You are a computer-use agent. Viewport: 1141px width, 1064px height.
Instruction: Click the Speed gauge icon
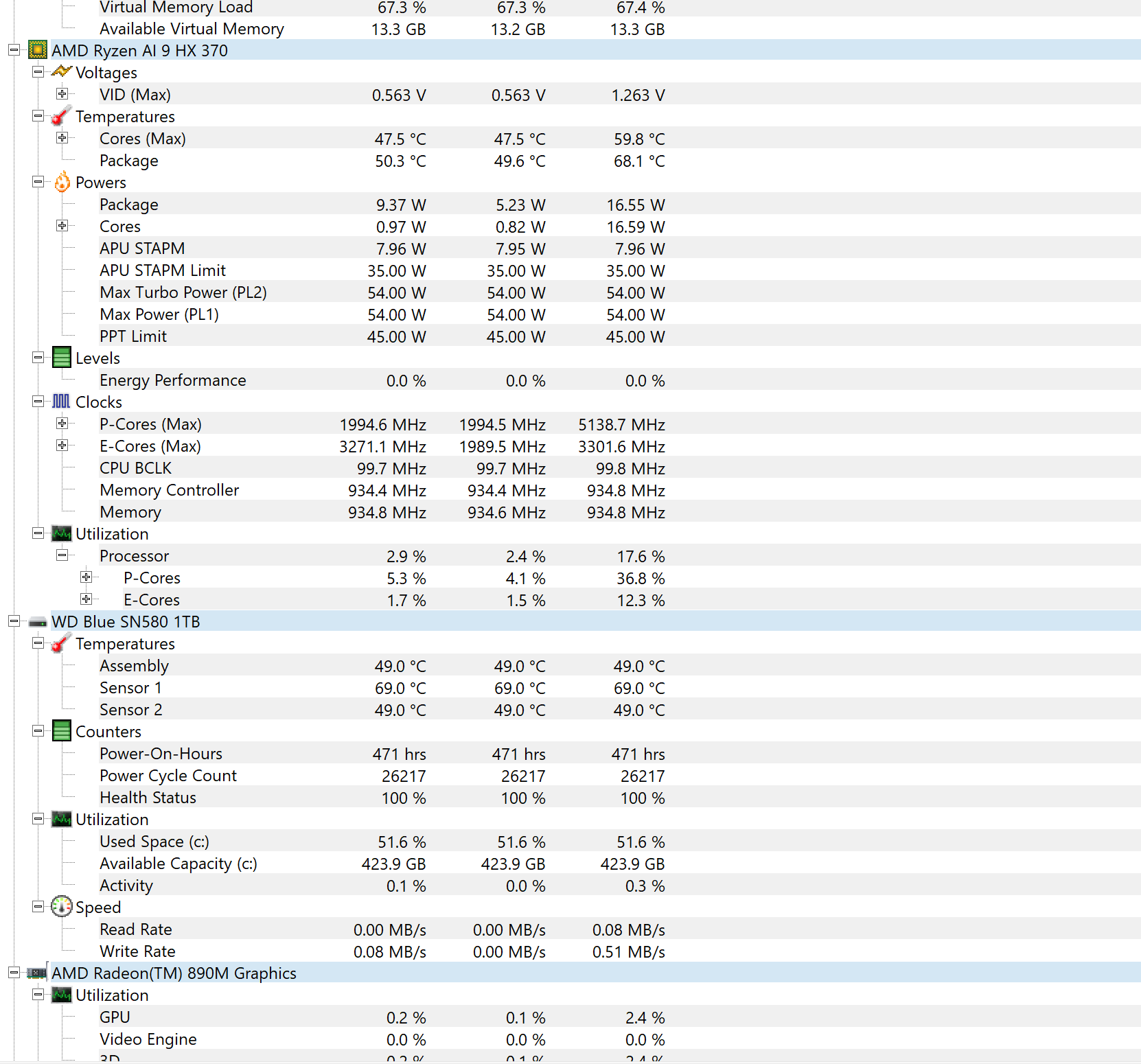[x=62, y=907]
